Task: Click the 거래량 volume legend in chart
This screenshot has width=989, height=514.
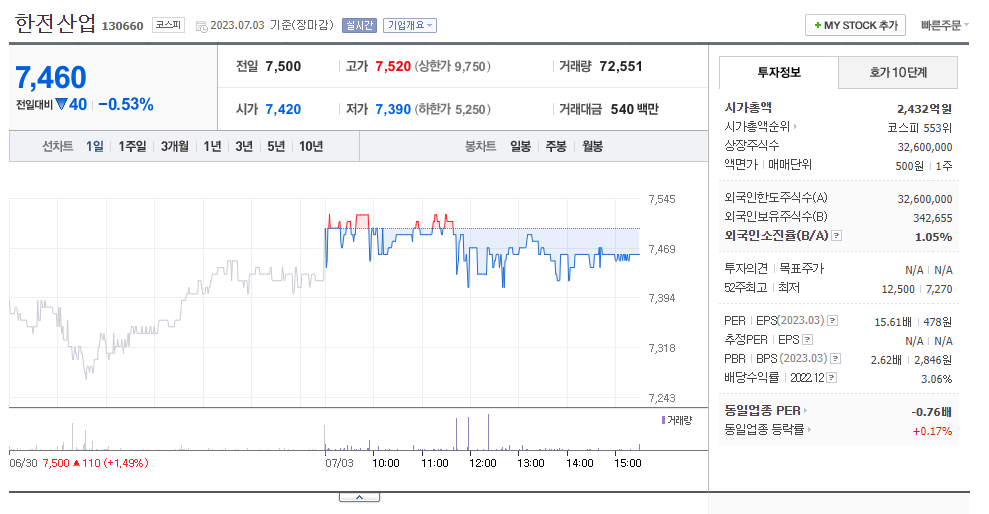Action: [x=677, y=420]
